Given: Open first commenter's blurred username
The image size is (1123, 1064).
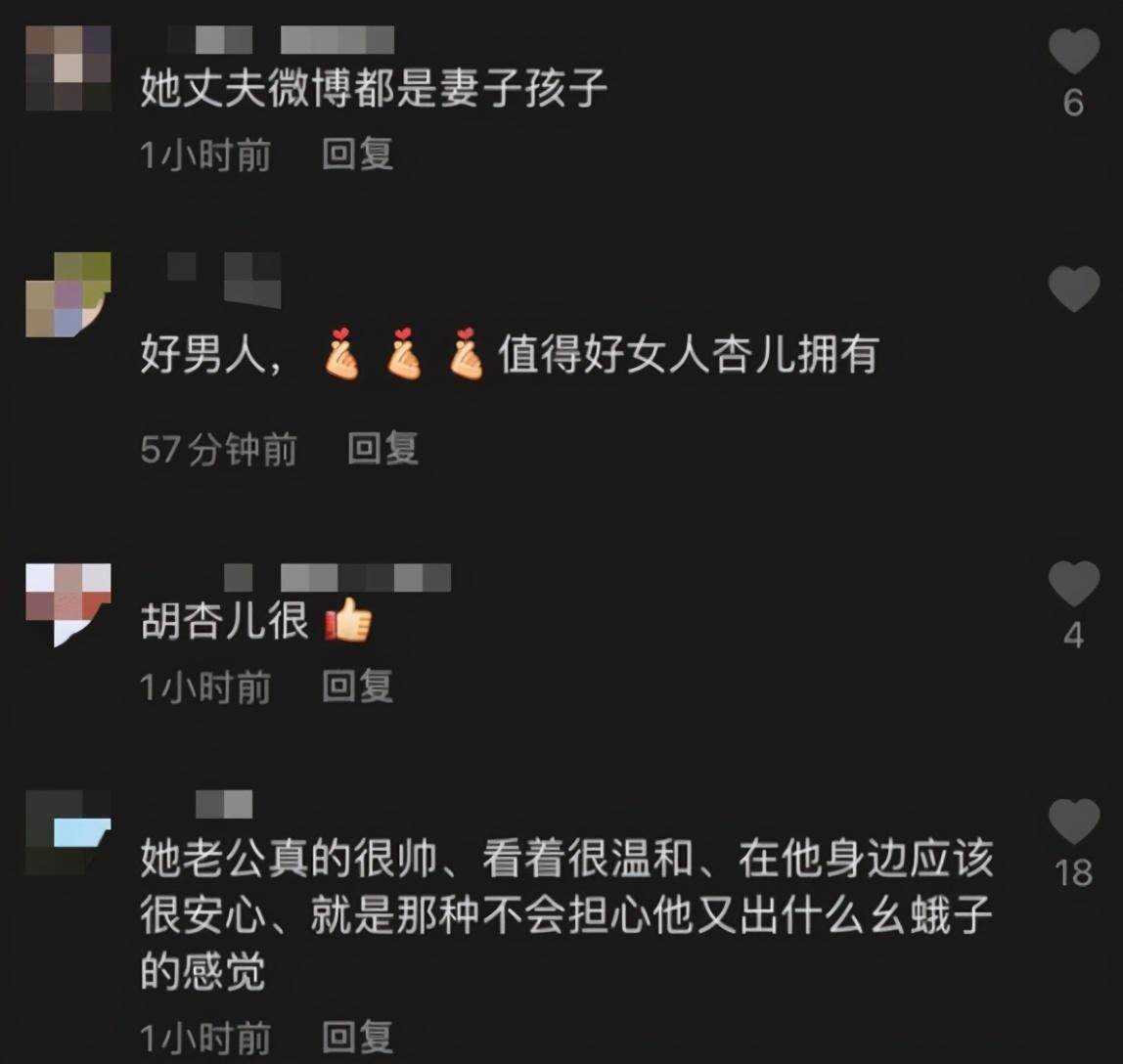Looking at the screenshot, I should [281, 40].
